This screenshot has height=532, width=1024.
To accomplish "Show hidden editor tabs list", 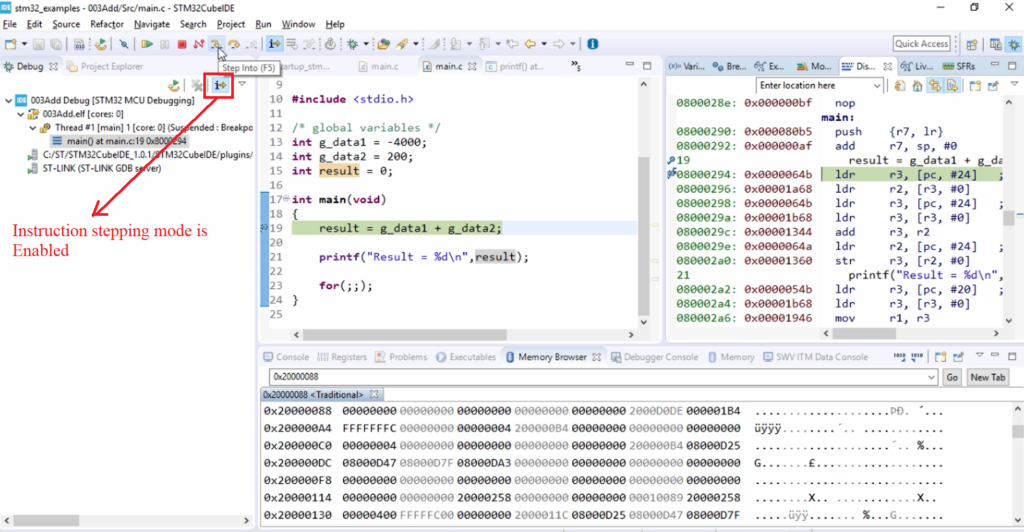I will point(576,65).
